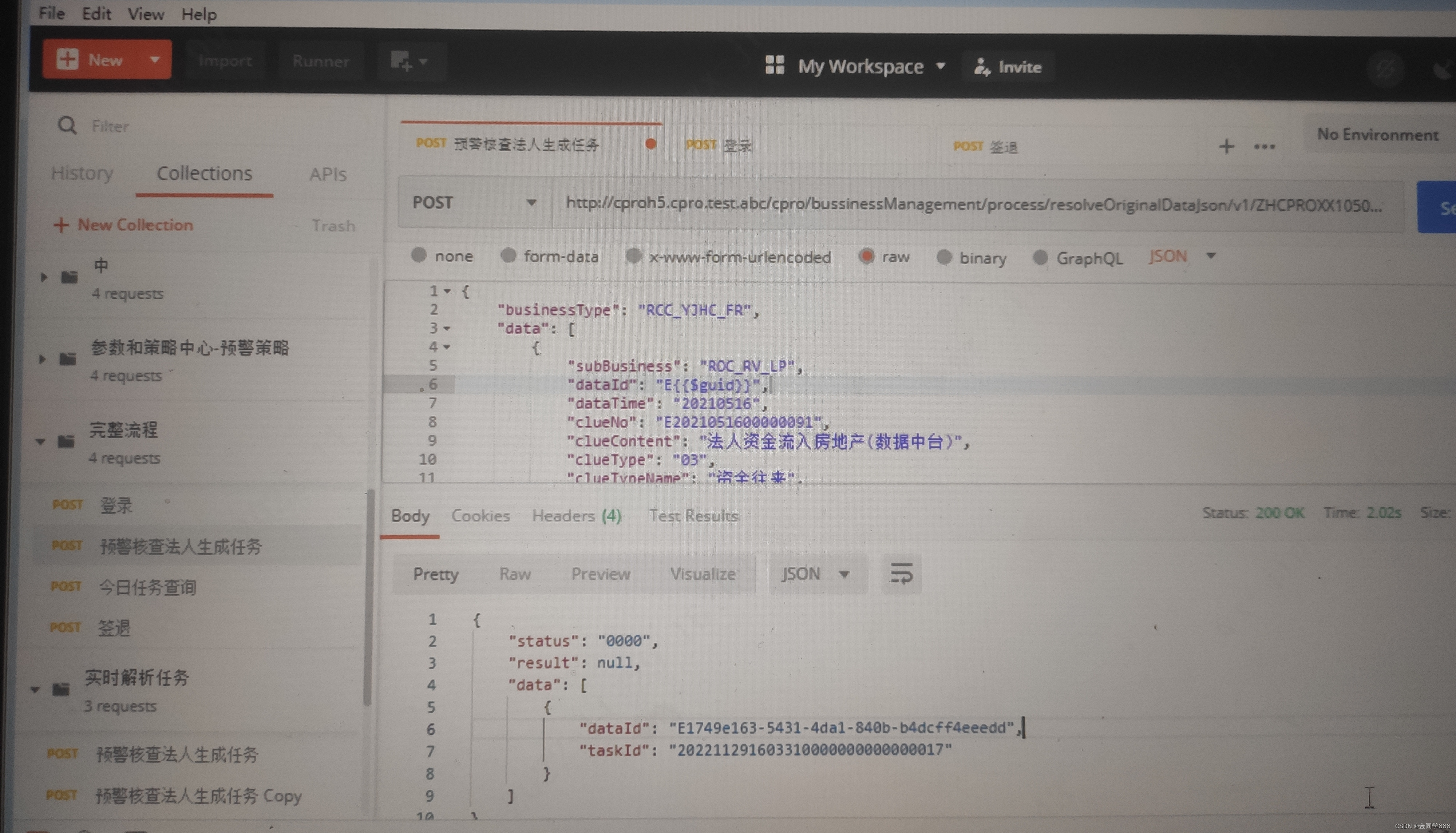Open the New button dropdown arrow
Image resolution: width=1456 pixels, height=833 pixels.
(x=154, y=59)
